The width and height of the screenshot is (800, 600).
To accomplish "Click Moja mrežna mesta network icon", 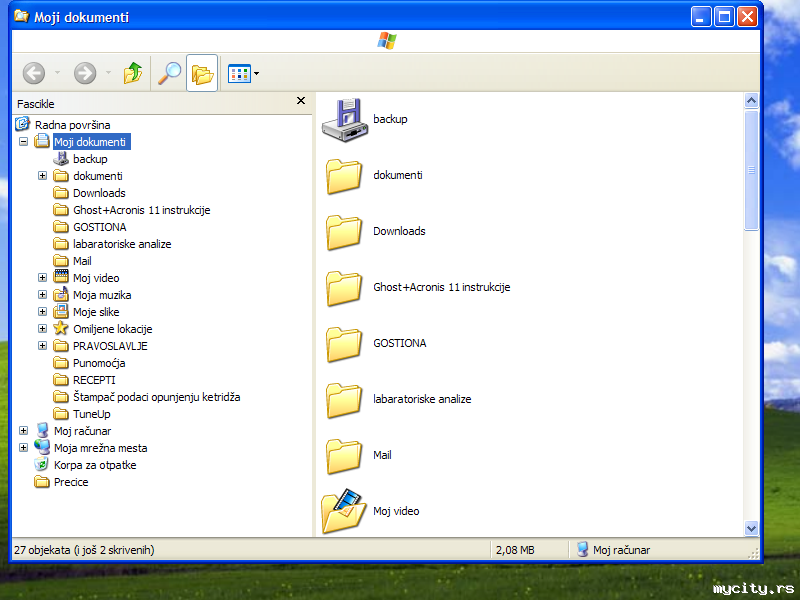I will tap(42, 447).
